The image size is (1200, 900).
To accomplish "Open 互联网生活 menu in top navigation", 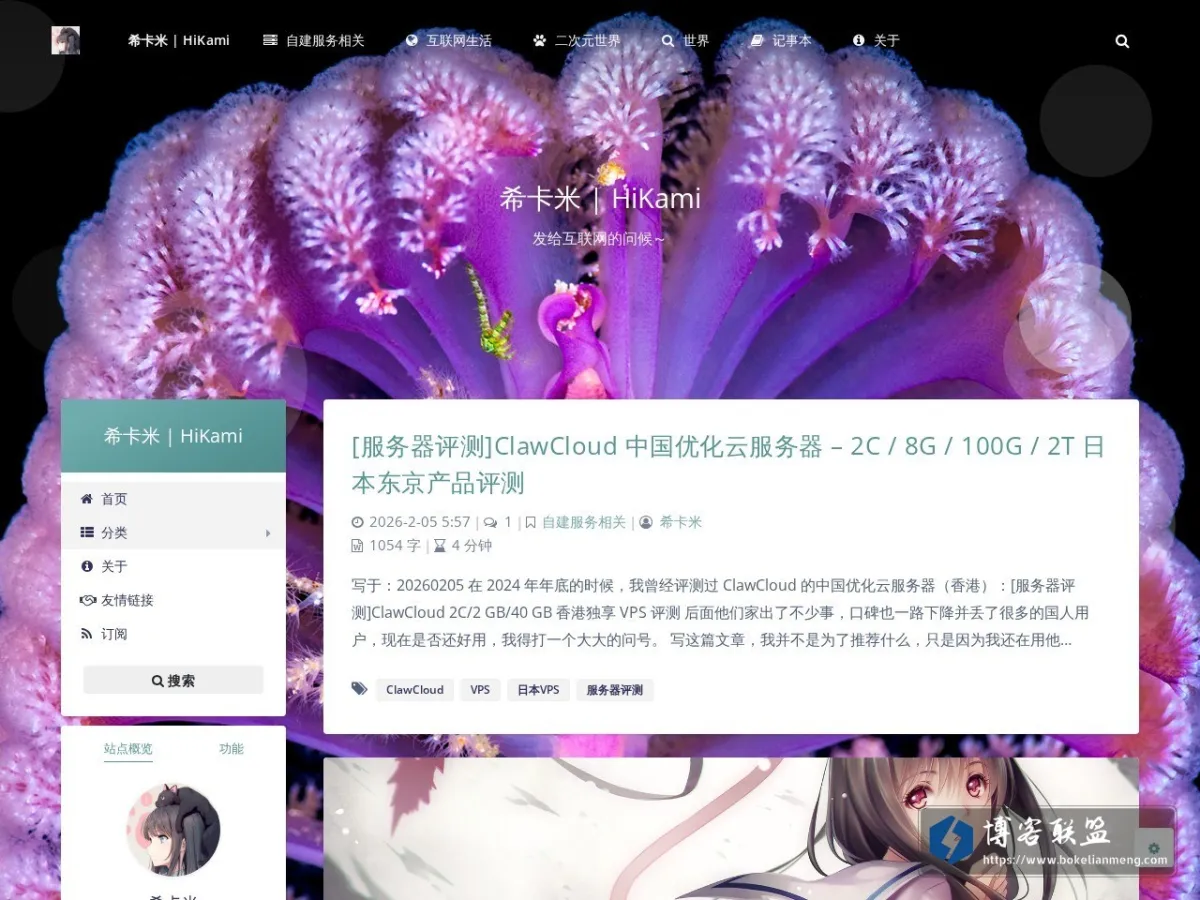I will [x=448, y=41].
